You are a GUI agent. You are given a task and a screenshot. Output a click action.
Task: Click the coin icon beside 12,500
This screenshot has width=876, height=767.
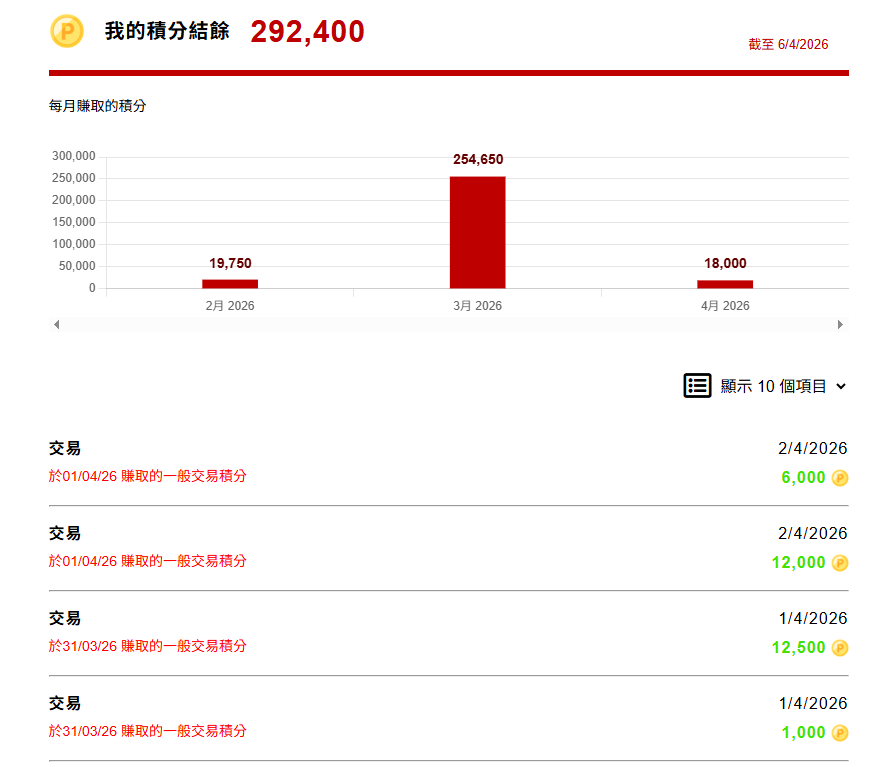pyautogui.click(x=840, y=648)
